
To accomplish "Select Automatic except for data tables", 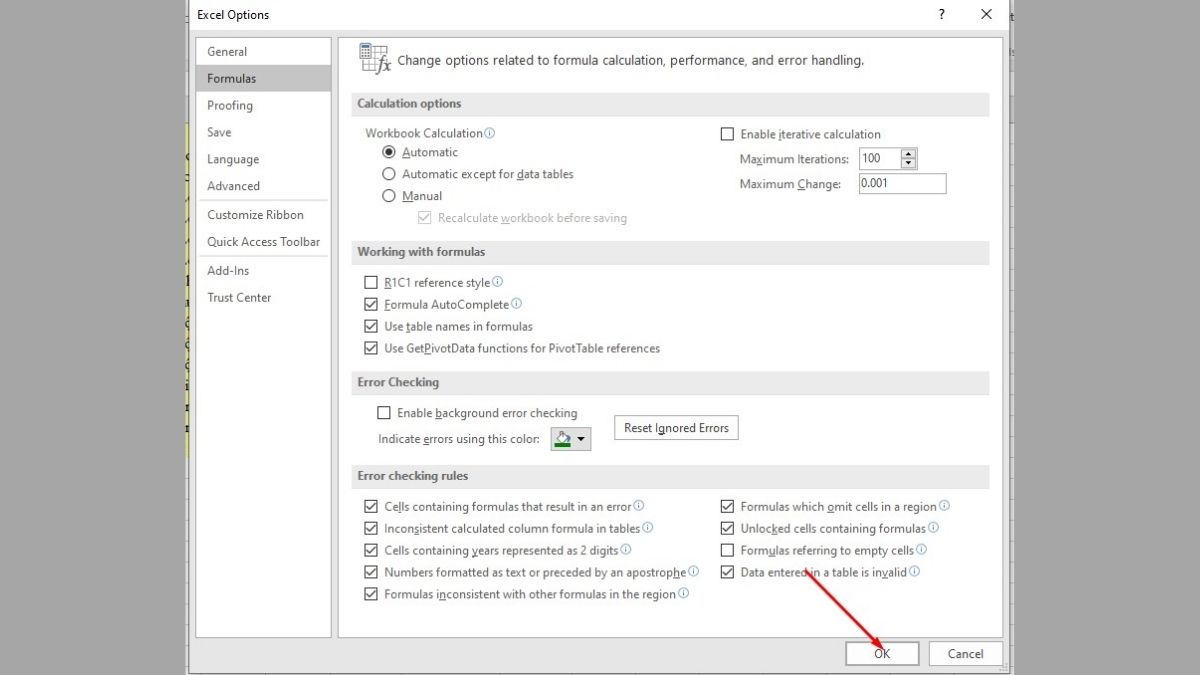I will tap(389, 174).
